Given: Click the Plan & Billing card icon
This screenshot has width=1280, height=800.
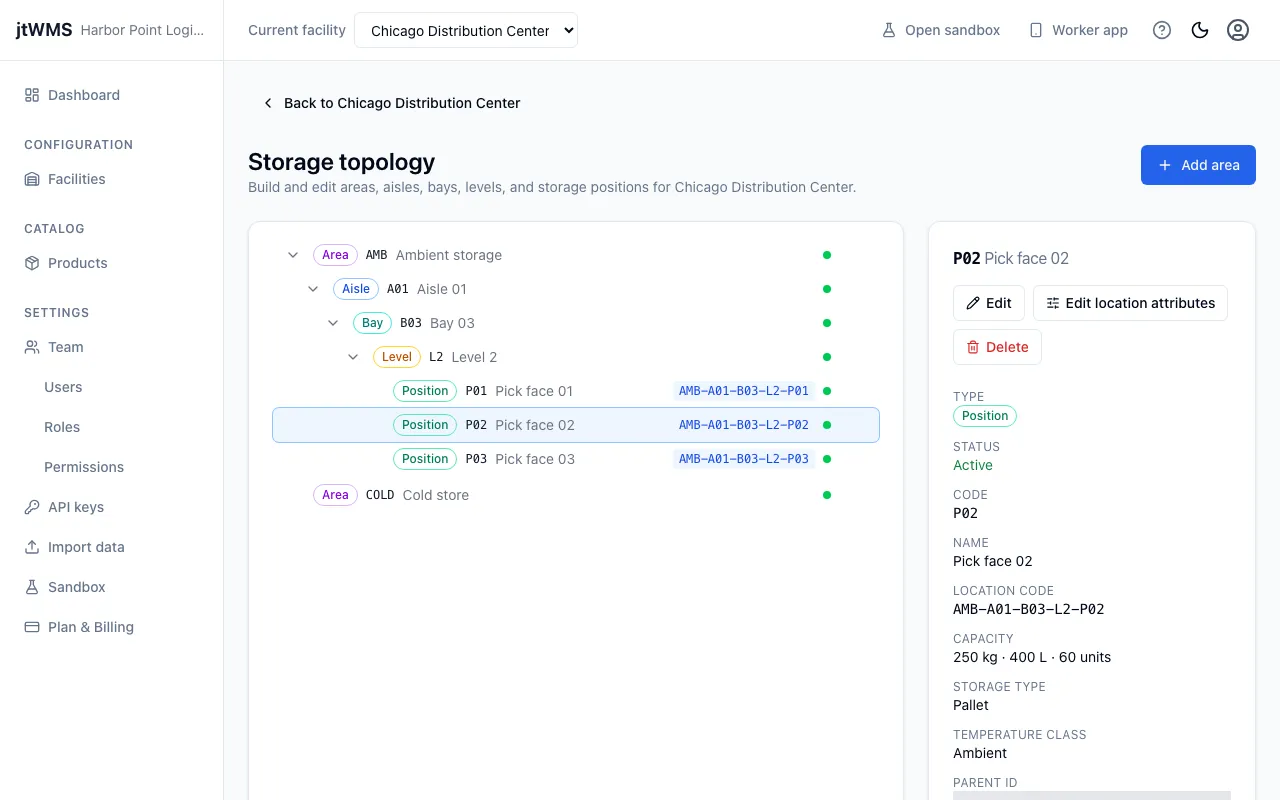Looking at the screenshot, I should (32, 627).
